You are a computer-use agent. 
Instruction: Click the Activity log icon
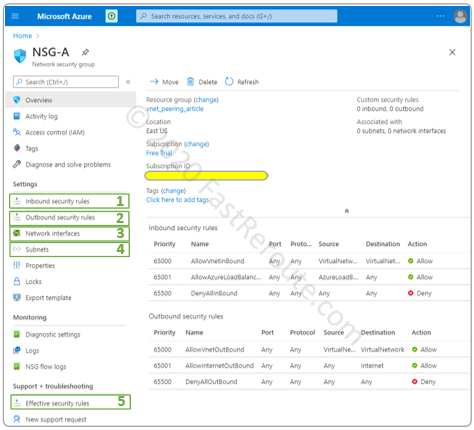(x=17, y=116)
